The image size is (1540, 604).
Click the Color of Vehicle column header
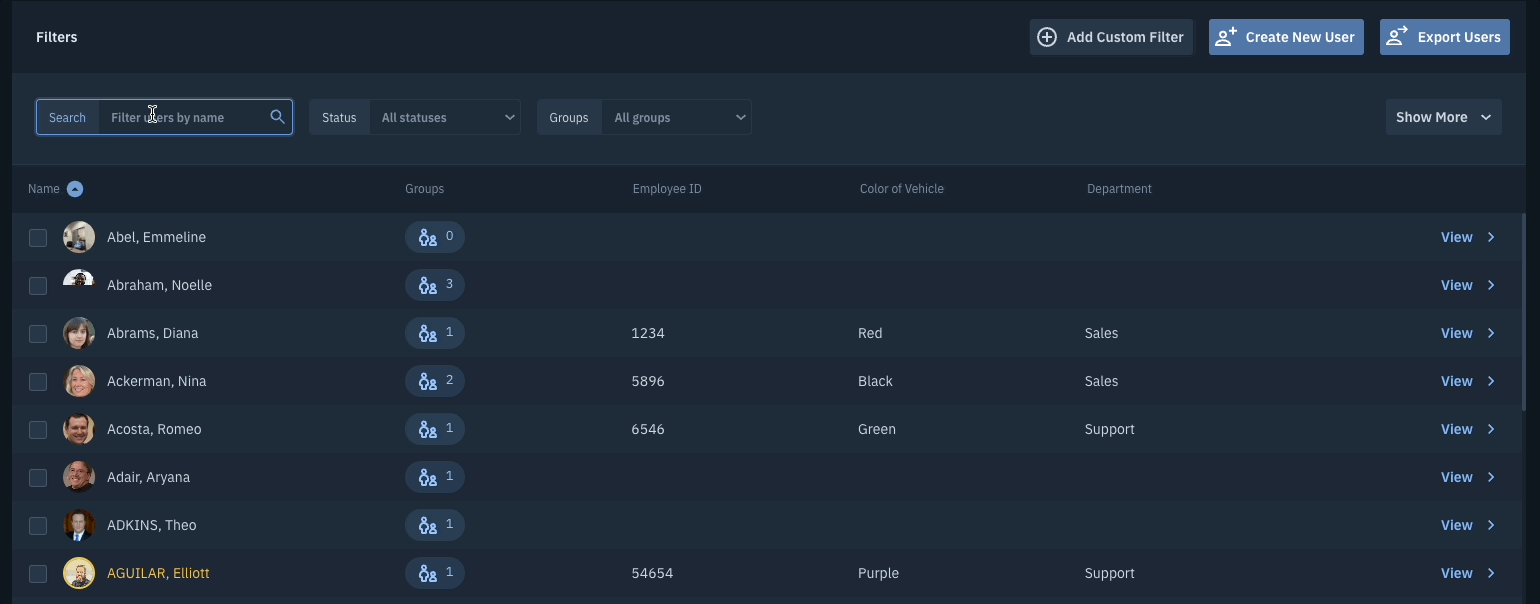[901, 189]
